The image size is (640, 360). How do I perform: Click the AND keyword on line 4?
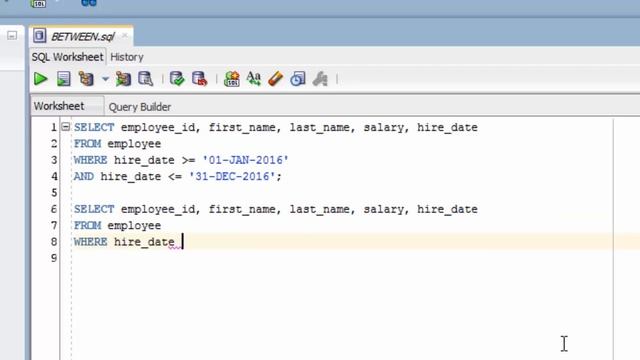pyautogui.click(x=84, y=176)
